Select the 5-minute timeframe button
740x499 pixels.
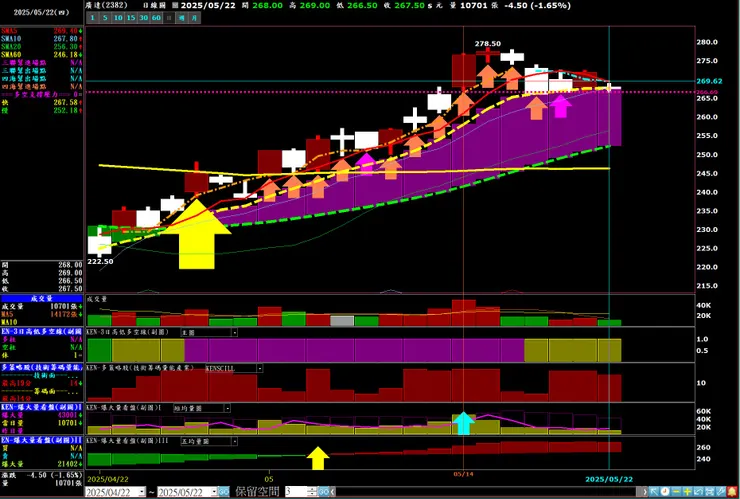tap(105, 18)
